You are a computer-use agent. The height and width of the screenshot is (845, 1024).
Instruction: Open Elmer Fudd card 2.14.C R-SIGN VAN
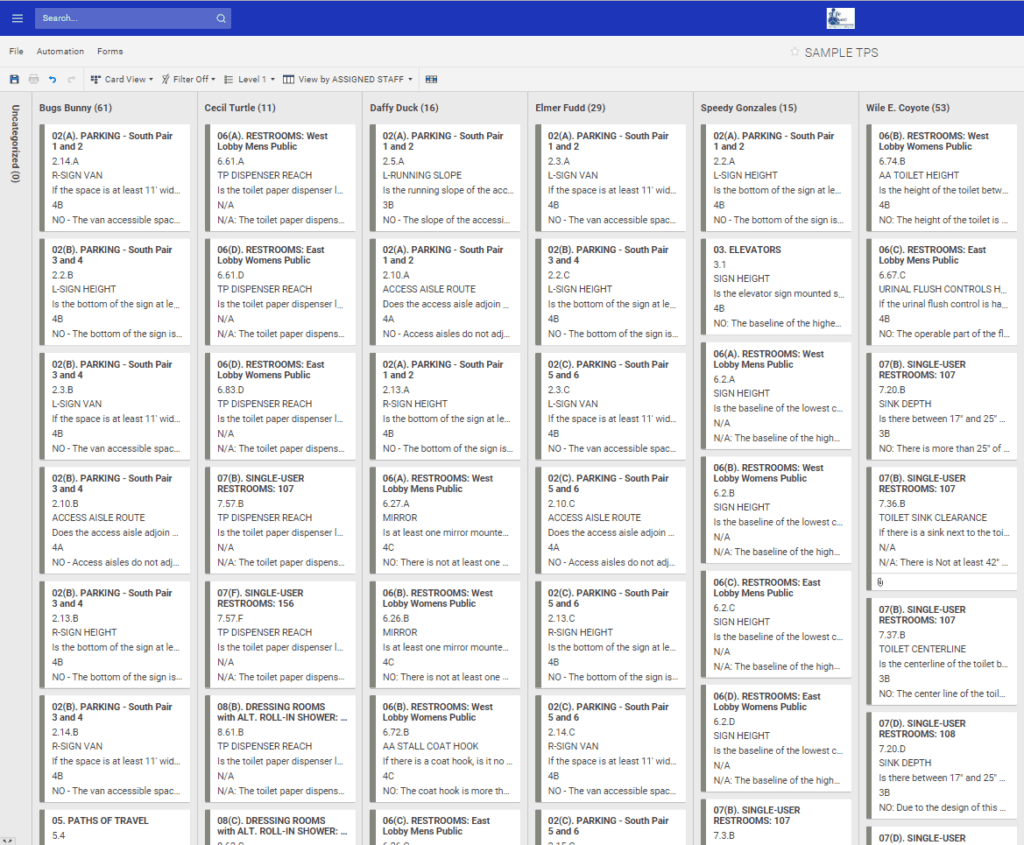(x=611, y=748)
